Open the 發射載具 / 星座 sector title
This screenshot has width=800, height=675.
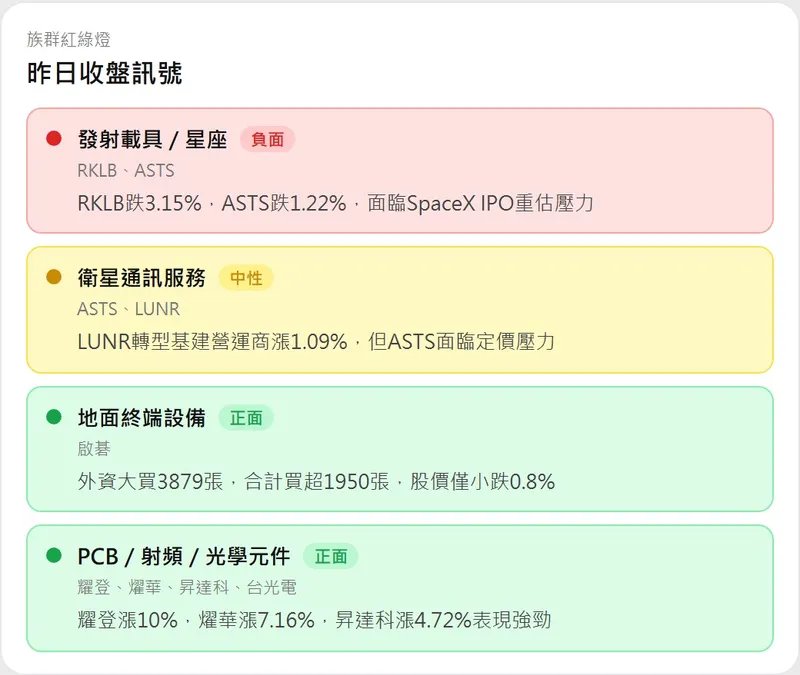tap(152, 140)
